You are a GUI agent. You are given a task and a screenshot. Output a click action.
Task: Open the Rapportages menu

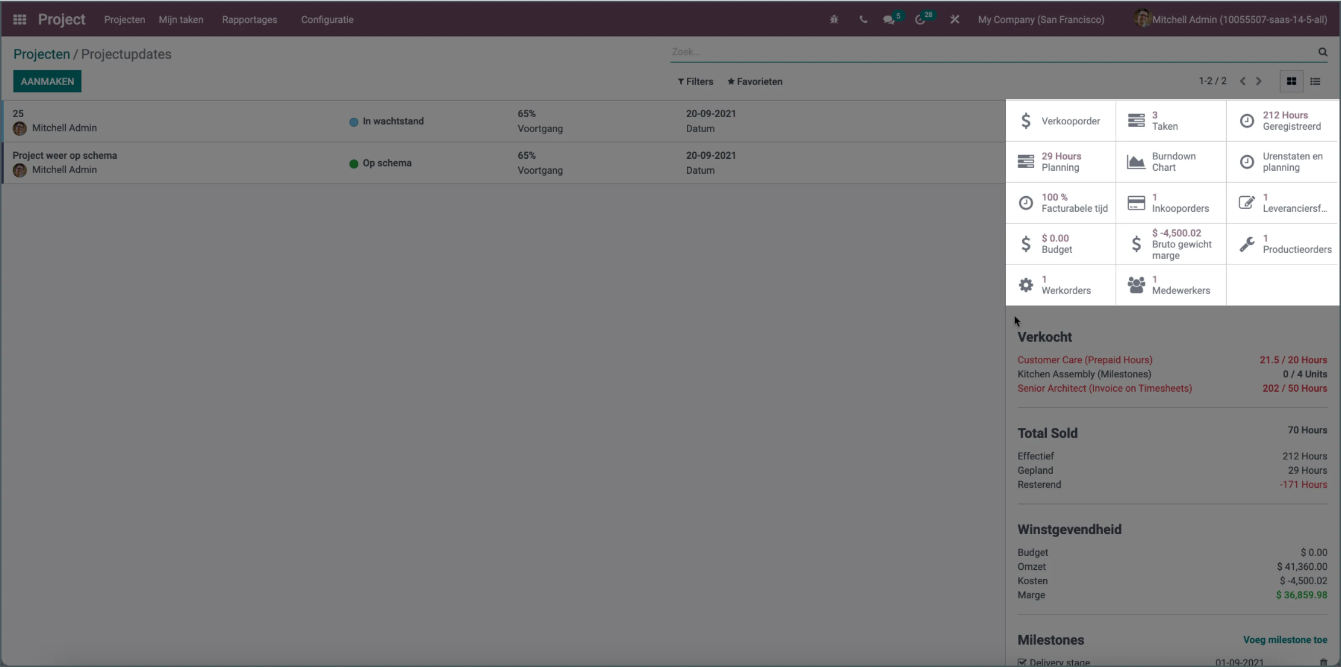249,20
